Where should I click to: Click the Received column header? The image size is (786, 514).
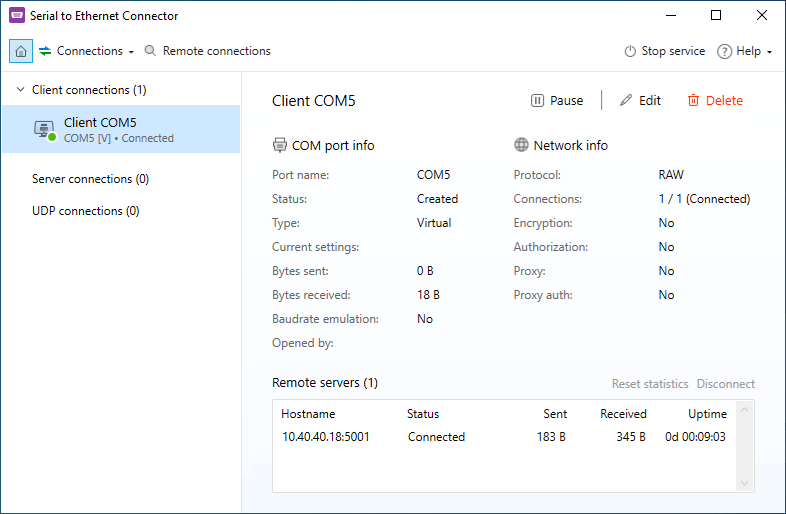623,414
